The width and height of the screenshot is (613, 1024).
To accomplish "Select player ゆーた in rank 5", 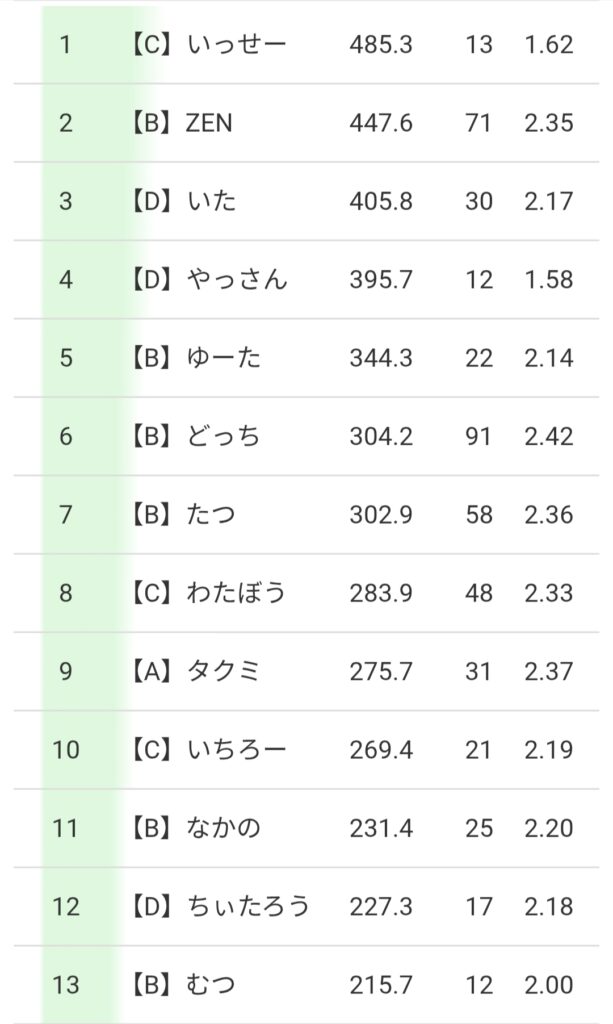I will pos(224,358).
